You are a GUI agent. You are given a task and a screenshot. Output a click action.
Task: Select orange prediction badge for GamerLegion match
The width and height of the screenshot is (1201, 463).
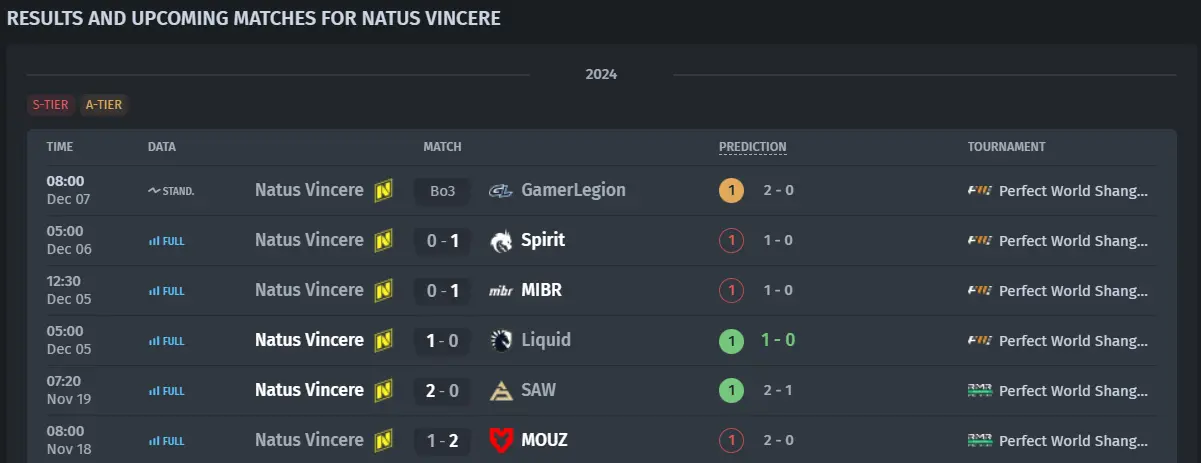(731, 190)
